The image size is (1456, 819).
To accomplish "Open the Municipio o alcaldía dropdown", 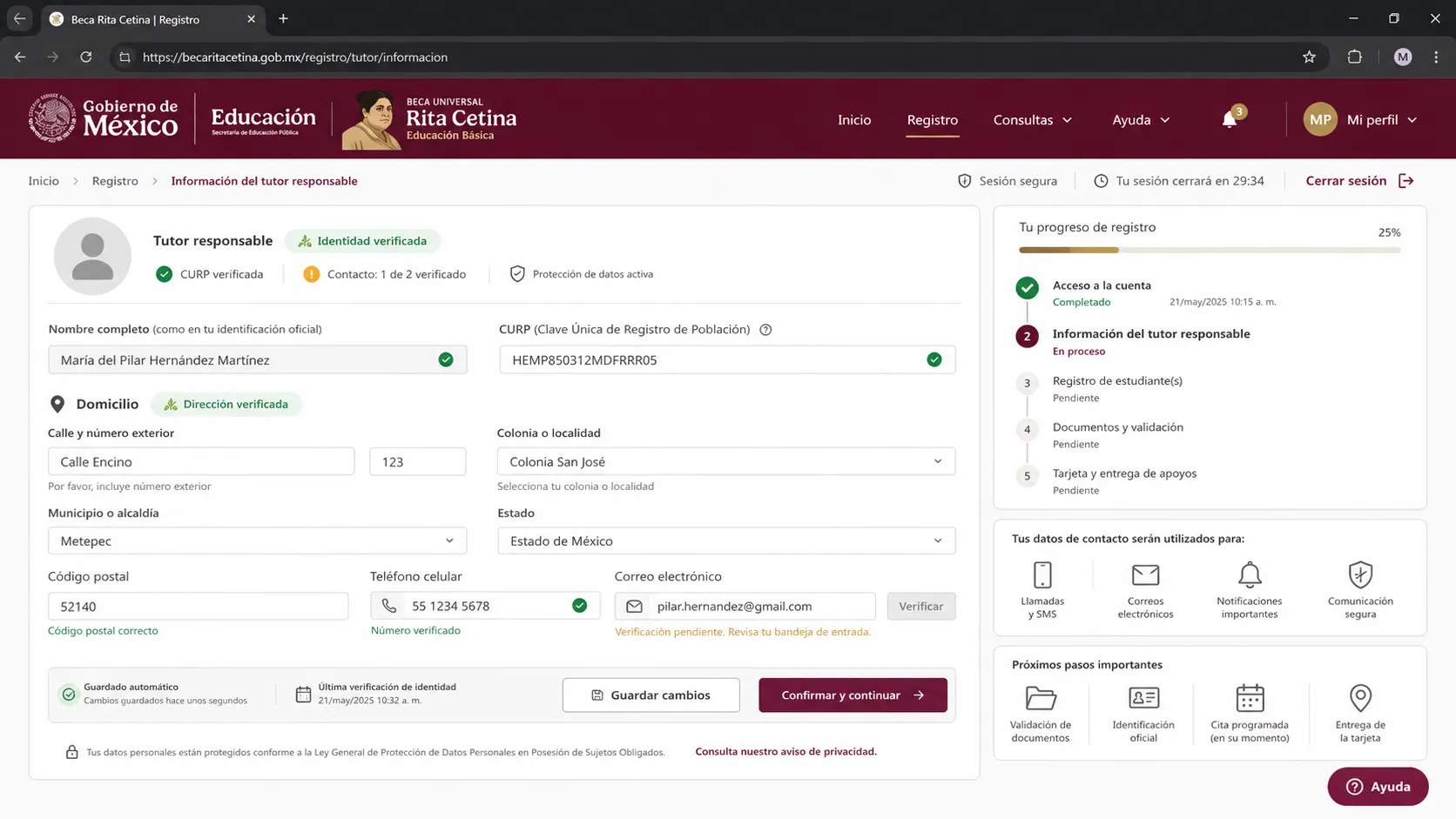I will pyautogui.click(x=257, y=540).
